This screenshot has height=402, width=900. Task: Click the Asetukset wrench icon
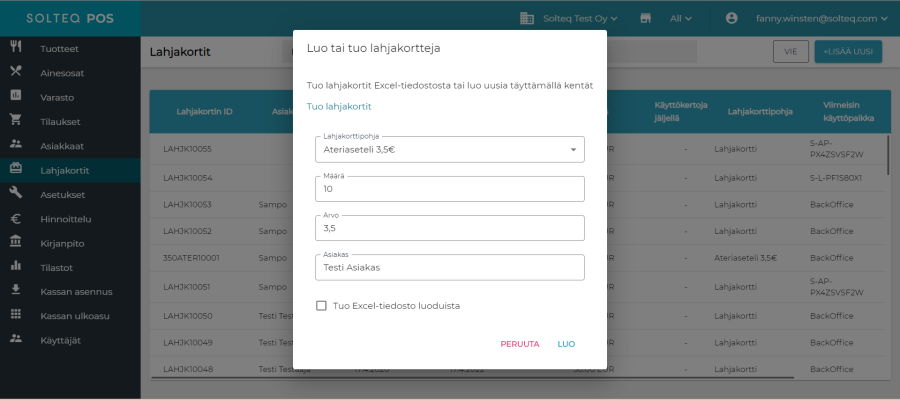16,193
